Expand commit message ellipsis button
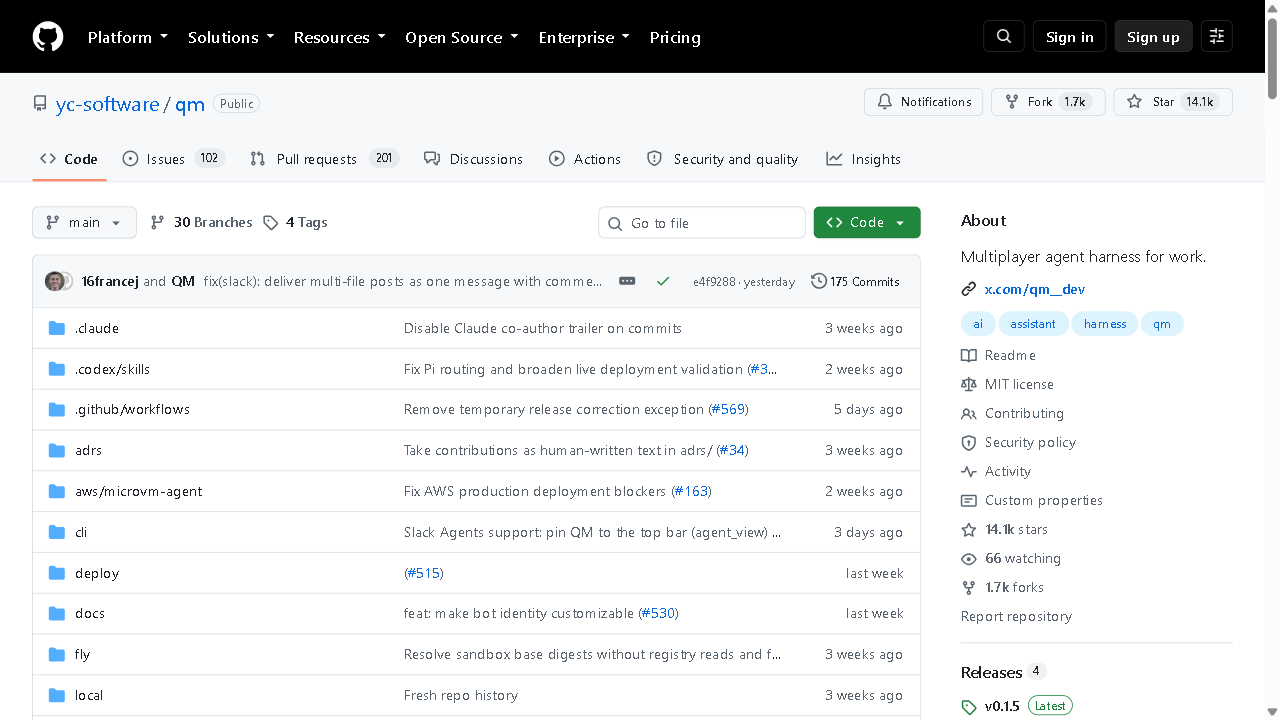The width and height of the screenshot is (1280, 720). 627,281
